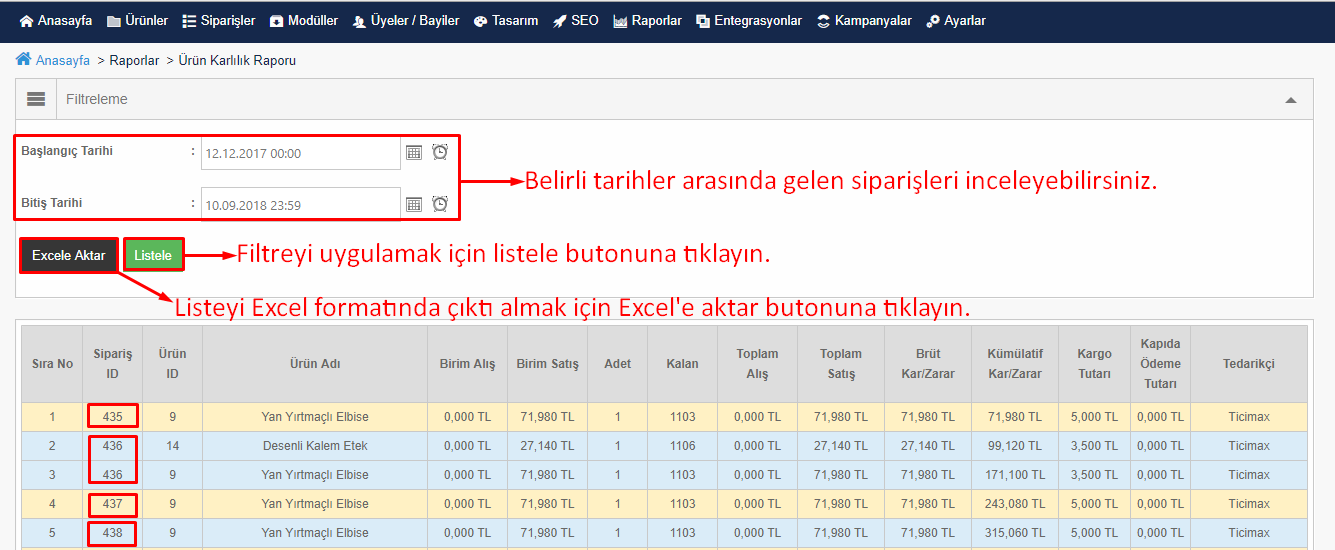
Task: Open the Raporlar menu in top bar
Action: pos(648,20)
